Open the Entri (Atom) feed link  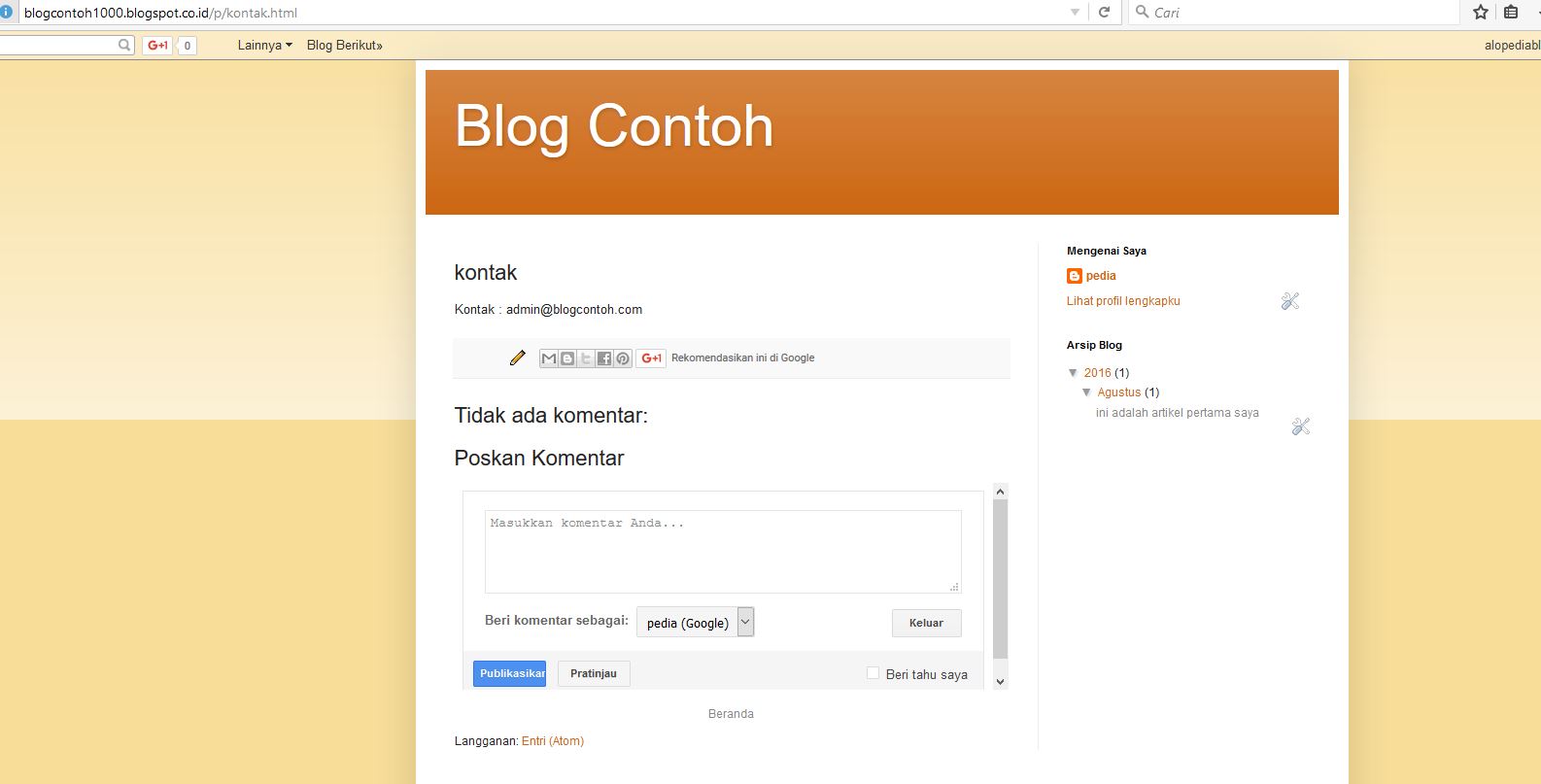552,741
